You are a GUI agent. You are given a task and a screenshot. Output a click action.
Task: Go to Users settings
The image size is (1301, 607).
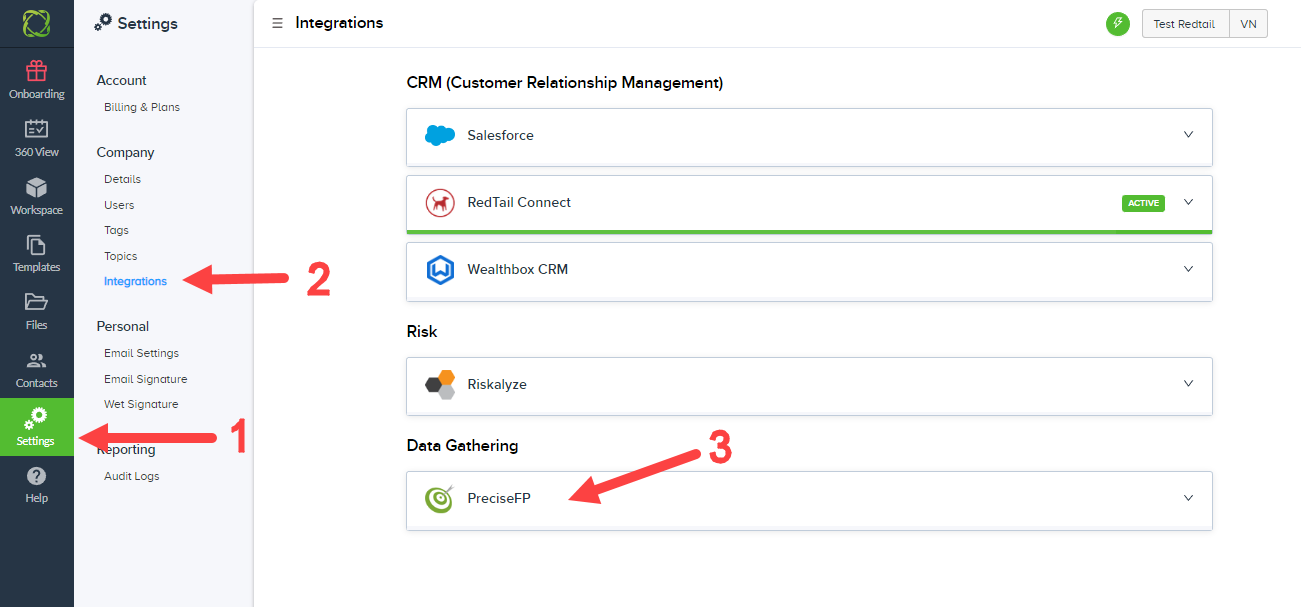point(119,205)
